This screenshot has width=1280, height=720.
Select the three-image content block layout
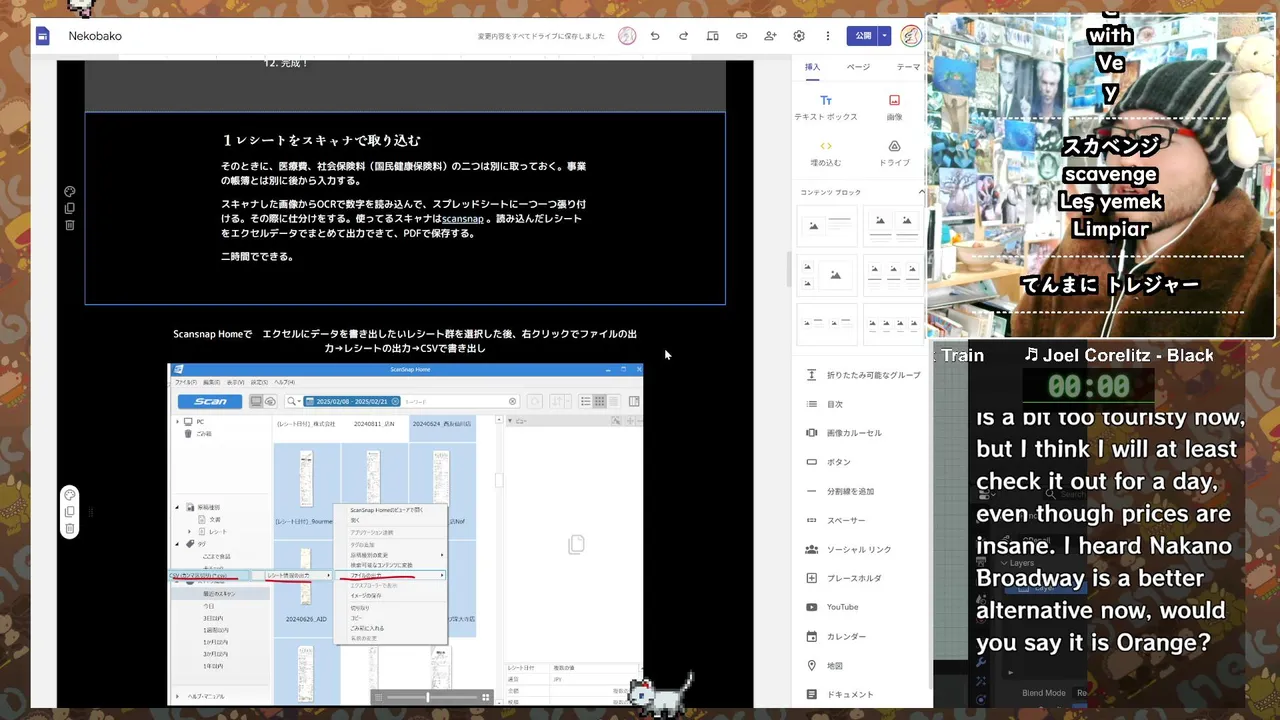(x=893, y=275)
